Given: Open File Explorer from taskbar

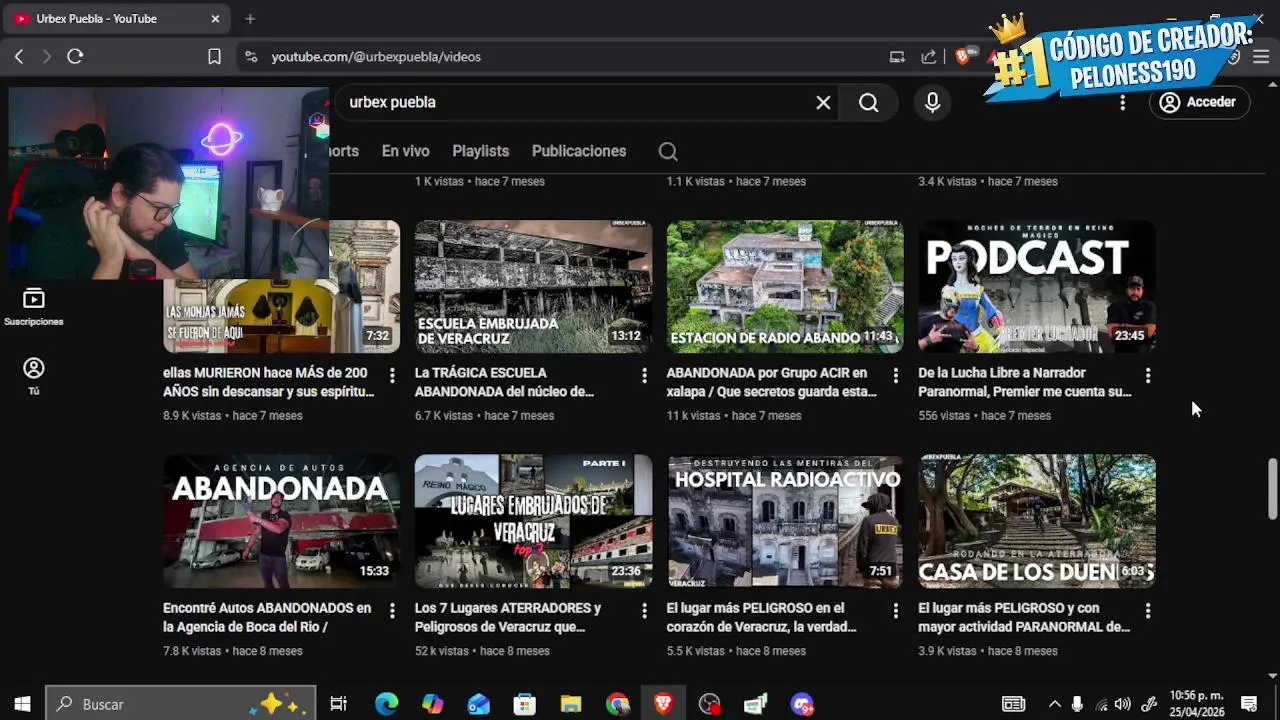Looking at the screenshot, I should coord(570,704).
